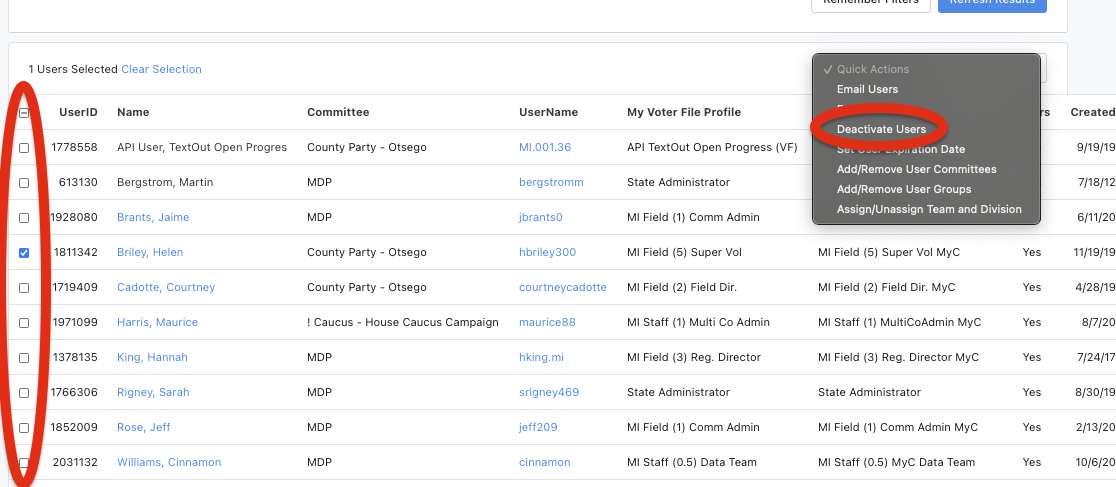Click the Remember Filters button
The width and height of the screenshot is (1116, 487).
(870, 3)
